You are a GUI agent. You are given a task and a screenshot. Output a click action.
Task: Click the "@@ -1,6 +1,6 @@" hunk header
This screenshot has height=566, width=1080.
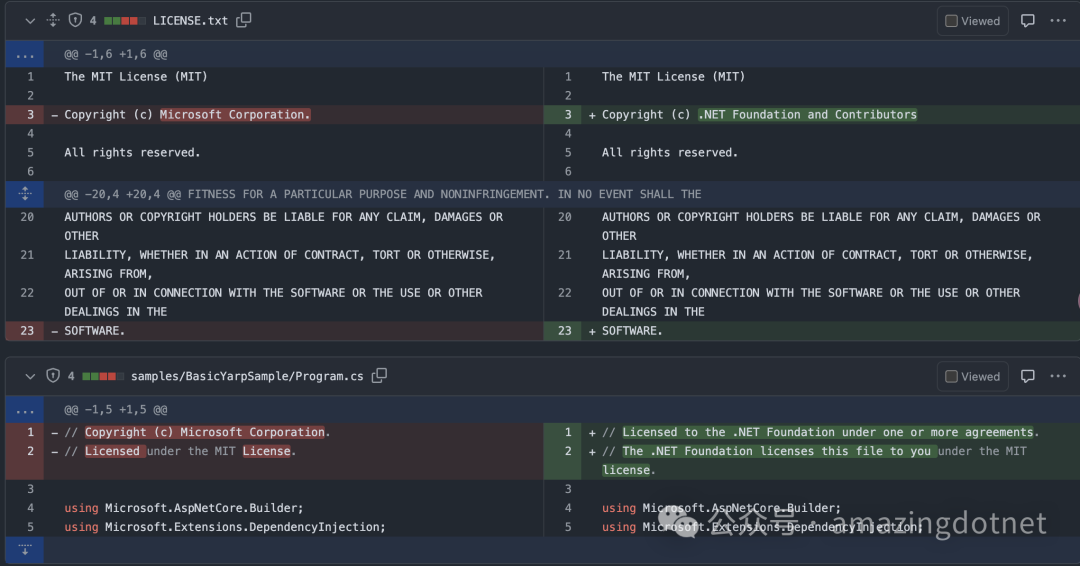[x=116, y=54]
